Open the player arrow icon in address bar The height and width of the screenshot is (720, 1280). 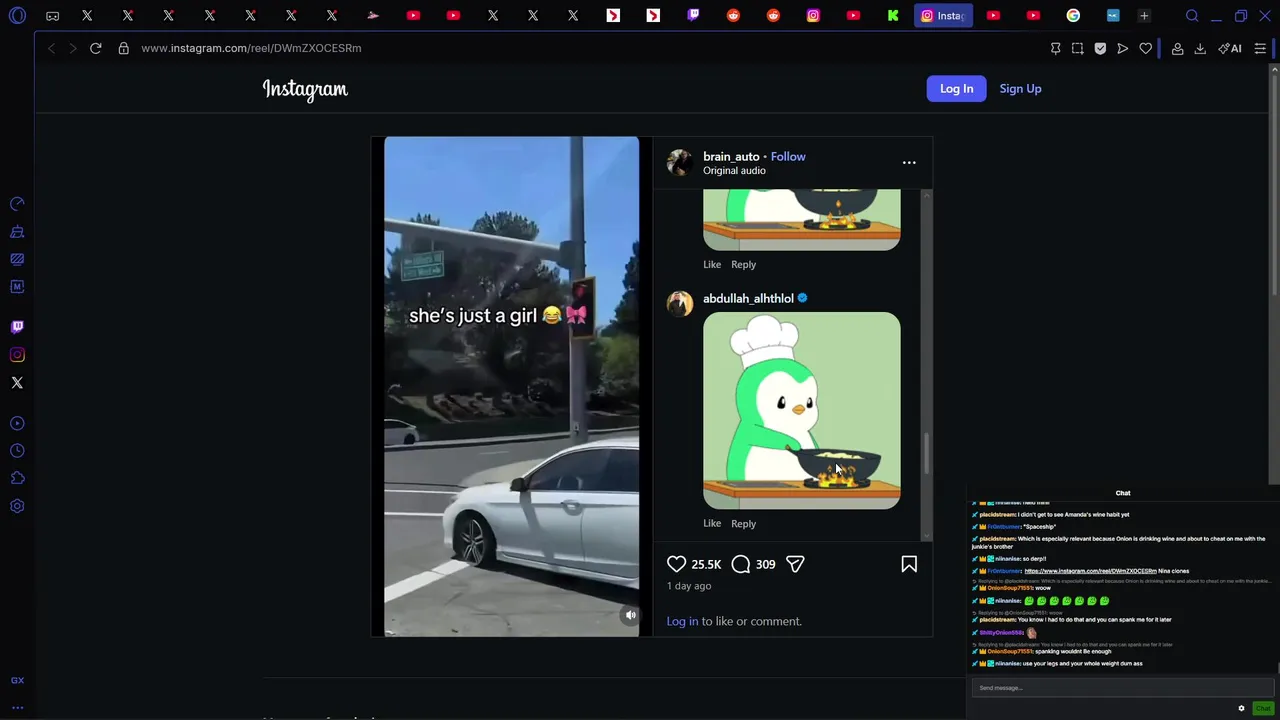click(1123, 48)
